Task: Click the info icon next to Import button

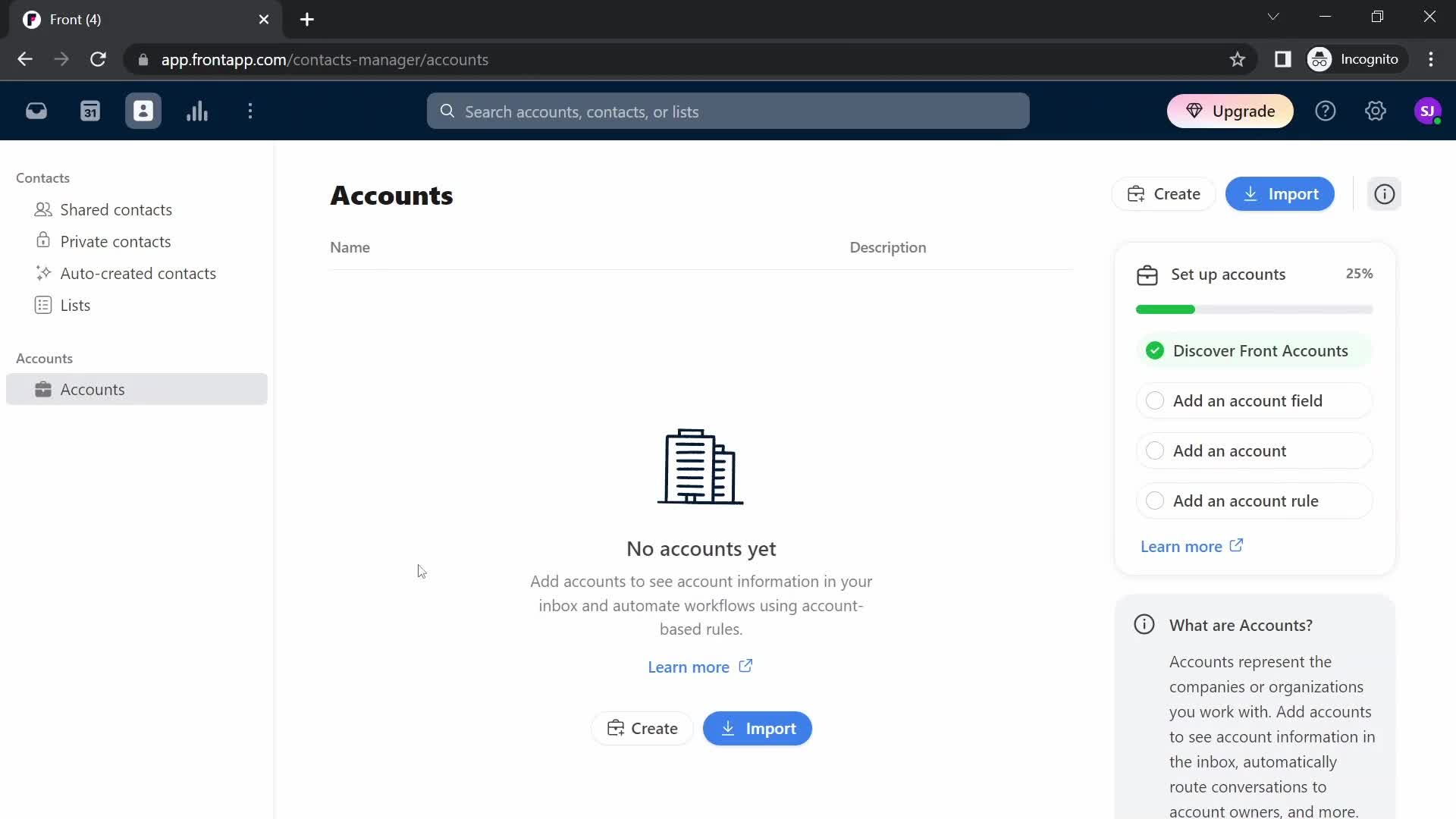Action: click(x=1386, y=193)
